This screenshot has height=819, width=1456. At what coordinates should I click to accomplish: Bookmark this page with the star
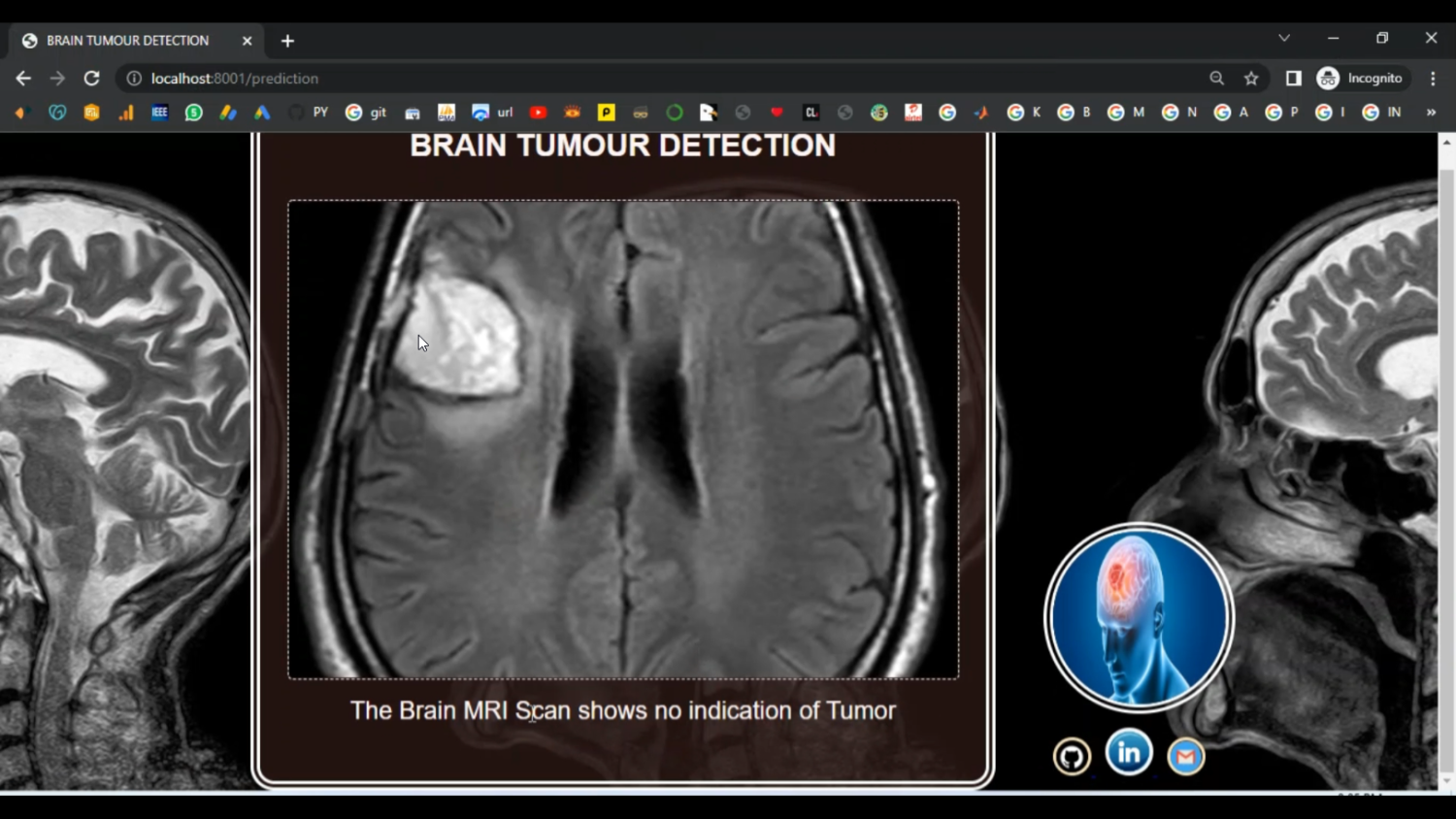[1251, 79]
